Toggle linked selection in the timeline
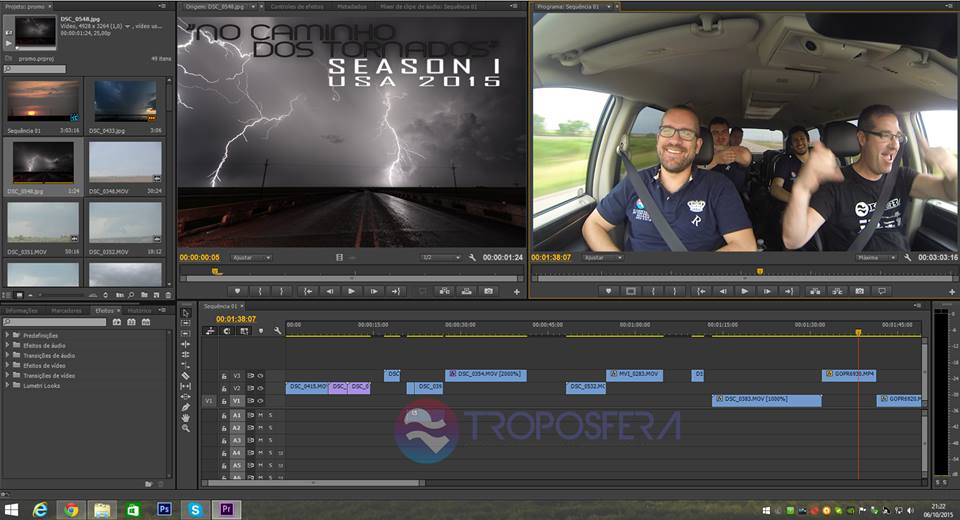 [244, 331]
